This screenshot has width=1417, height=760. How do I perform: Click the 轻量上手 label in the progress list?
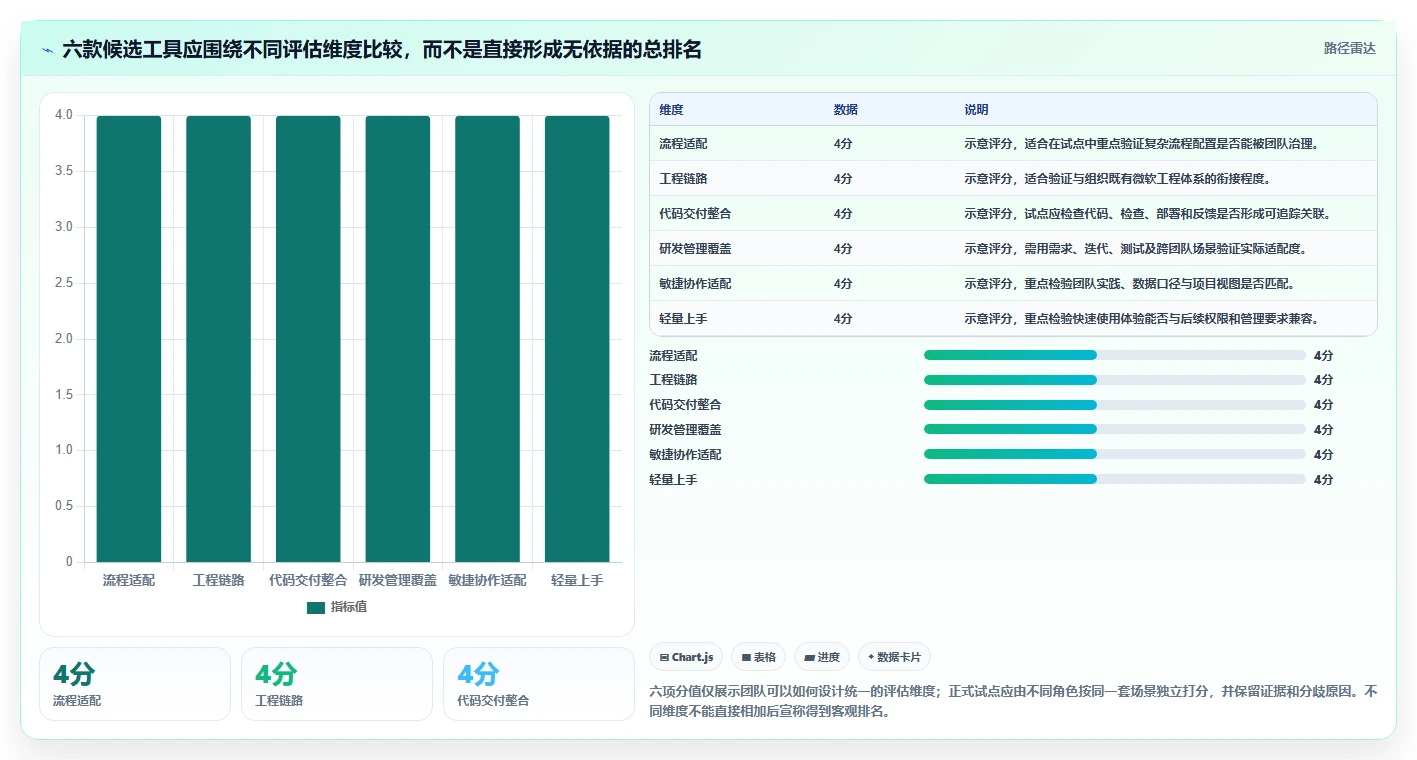[x=673, y=479]
